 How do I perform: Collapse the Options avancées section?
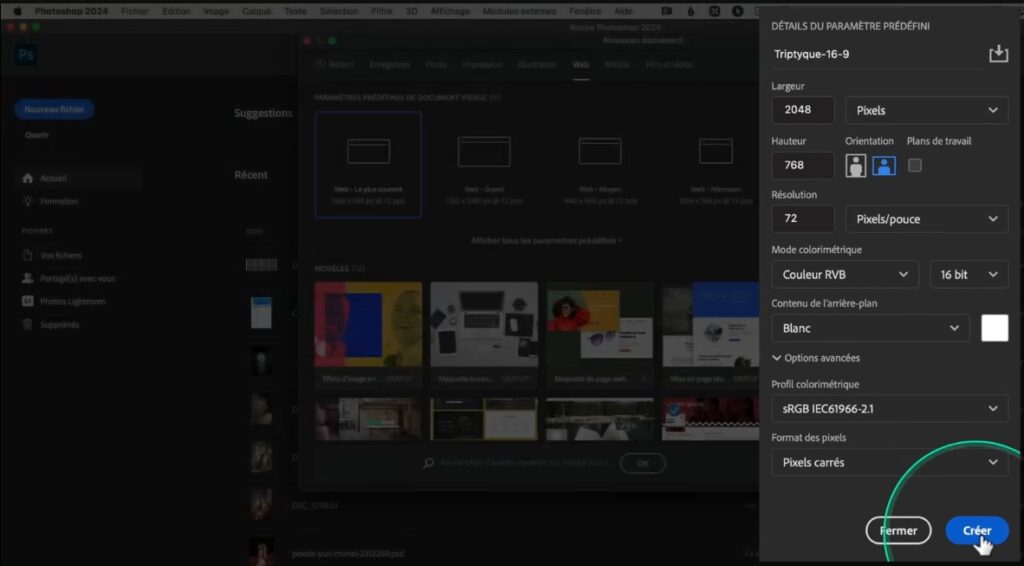816,358
